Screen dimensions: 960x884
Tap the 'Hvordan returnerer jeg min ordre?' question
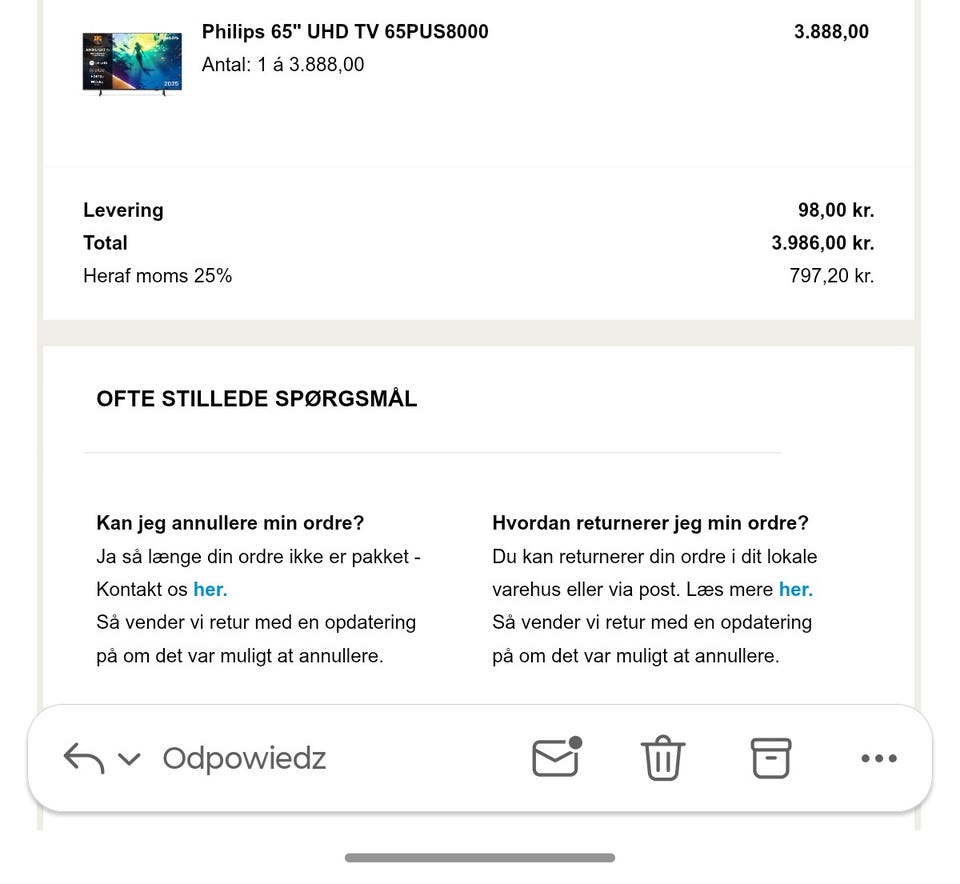point(652,522)
